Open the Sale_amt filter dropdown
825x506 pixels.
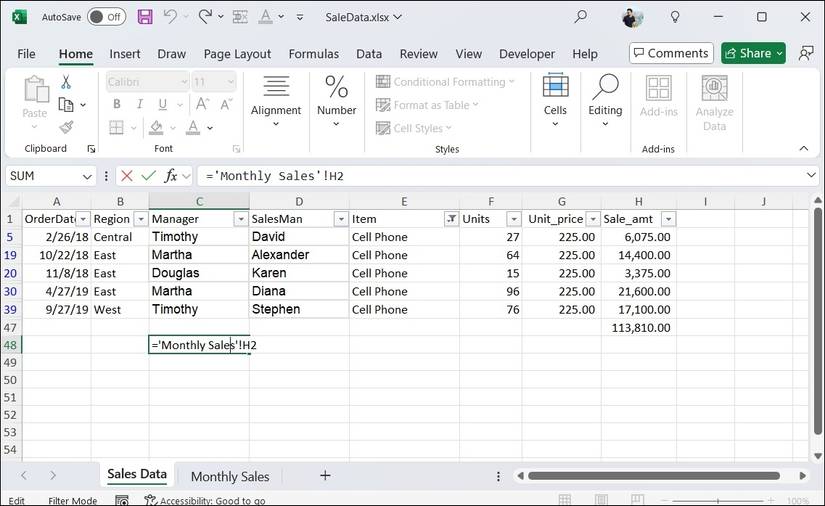668,219
